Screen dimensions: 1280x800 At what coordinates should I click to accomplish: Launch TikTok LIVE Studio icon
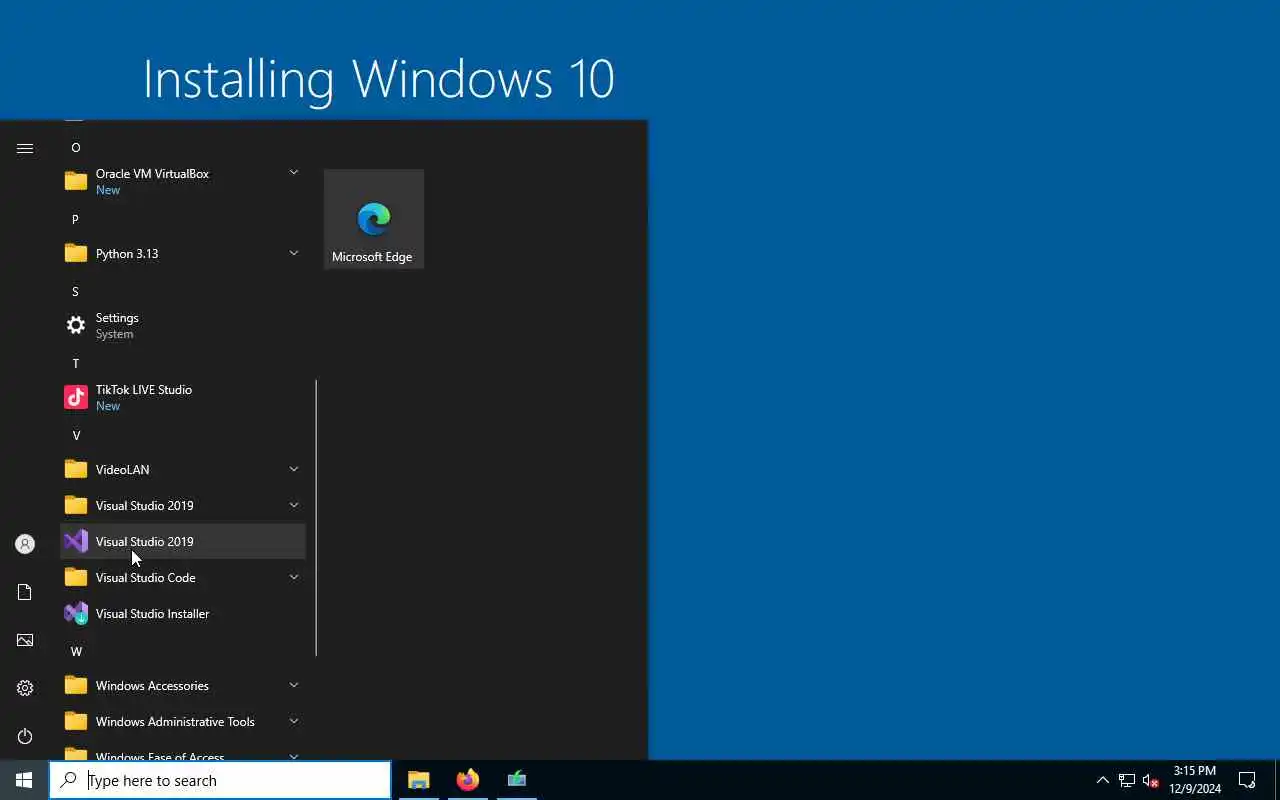tap(76, 397)
